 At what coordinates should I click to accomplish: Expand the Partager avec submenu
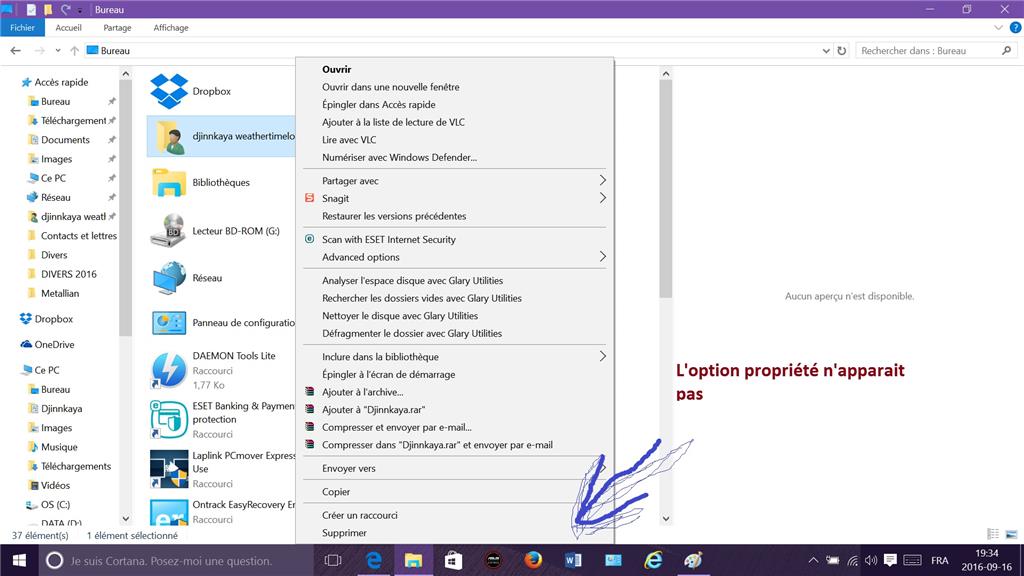603,180
